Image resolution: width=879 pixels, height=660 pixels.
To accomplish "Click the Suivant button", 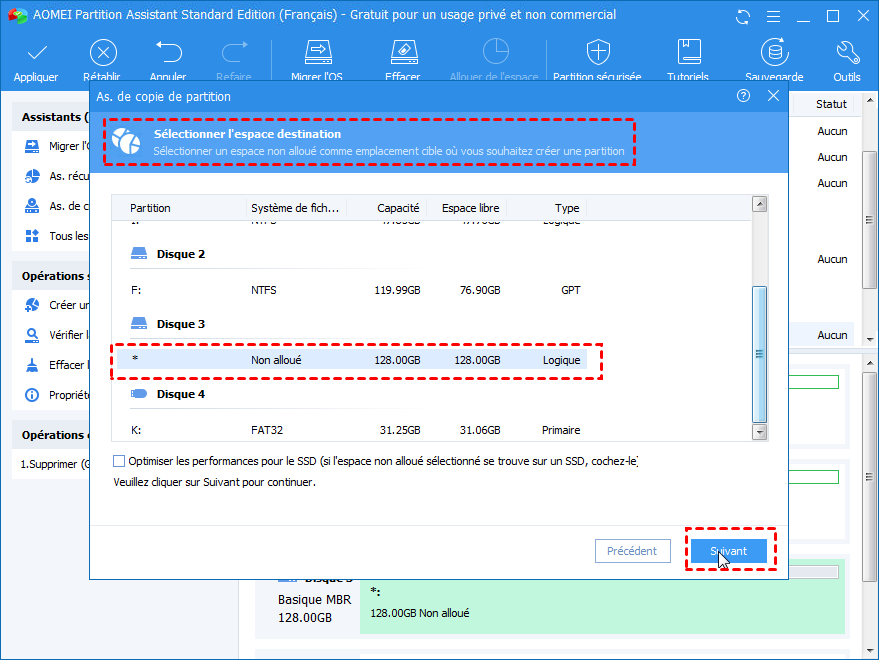I will (x=728, y=551).
